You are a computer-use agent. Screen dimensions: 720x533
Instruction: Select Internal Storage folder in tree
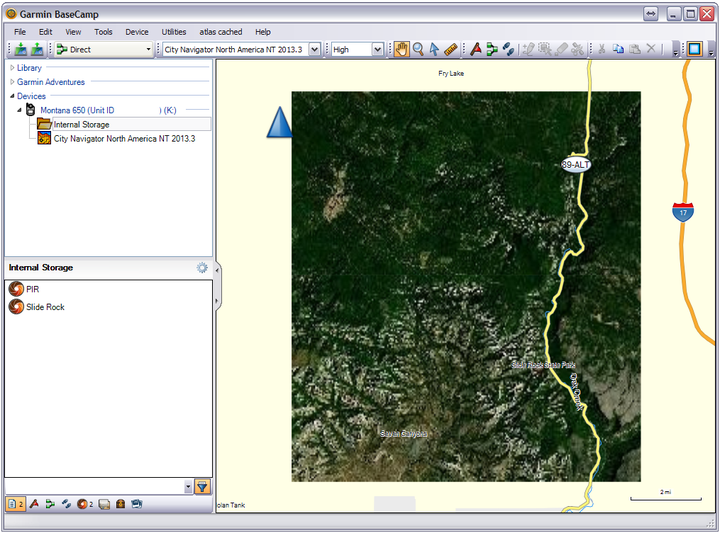pyautogui.click(x=81, y=124)
